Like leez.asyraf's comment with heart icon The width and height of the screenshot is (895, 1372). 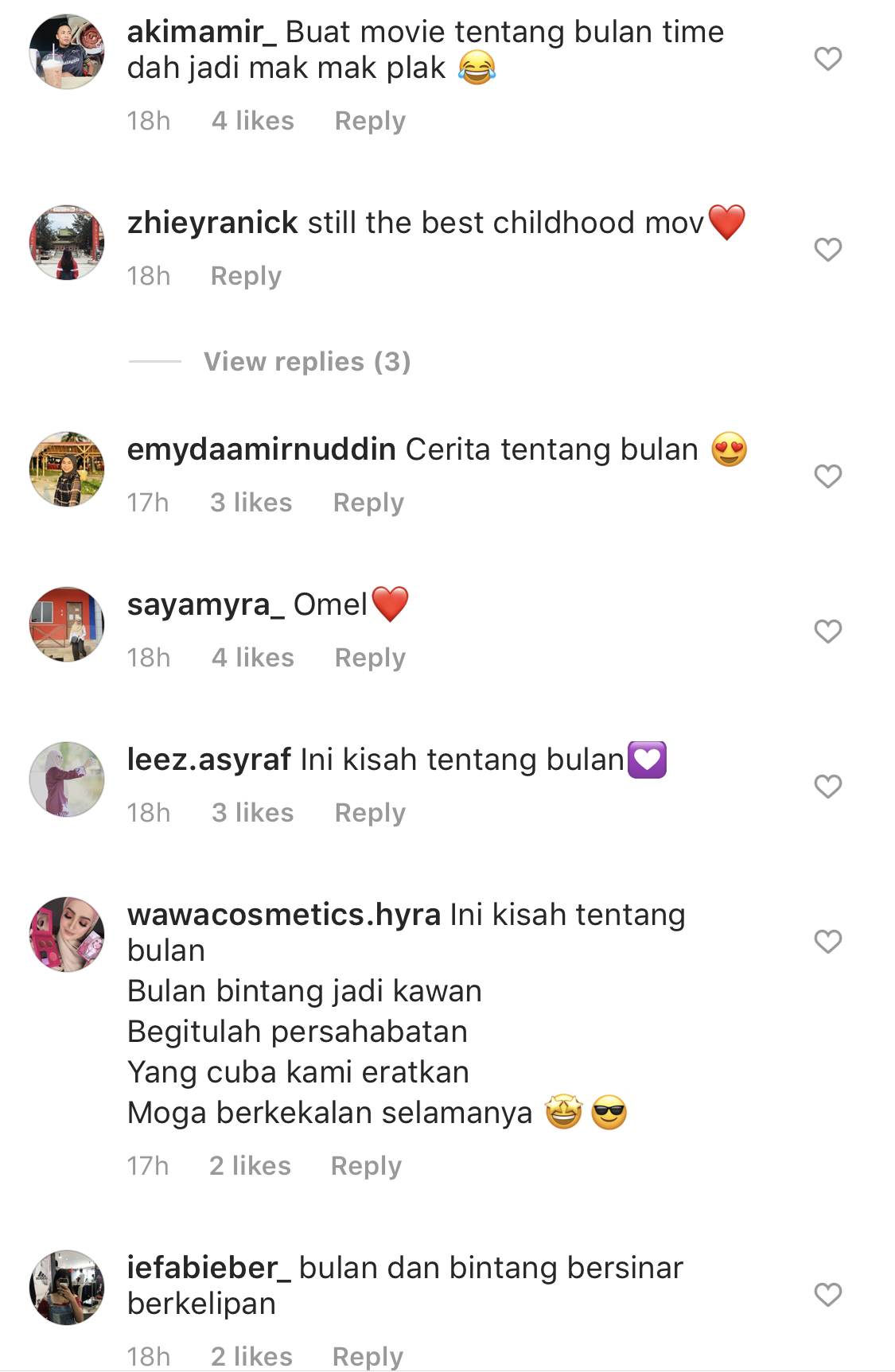827,786
